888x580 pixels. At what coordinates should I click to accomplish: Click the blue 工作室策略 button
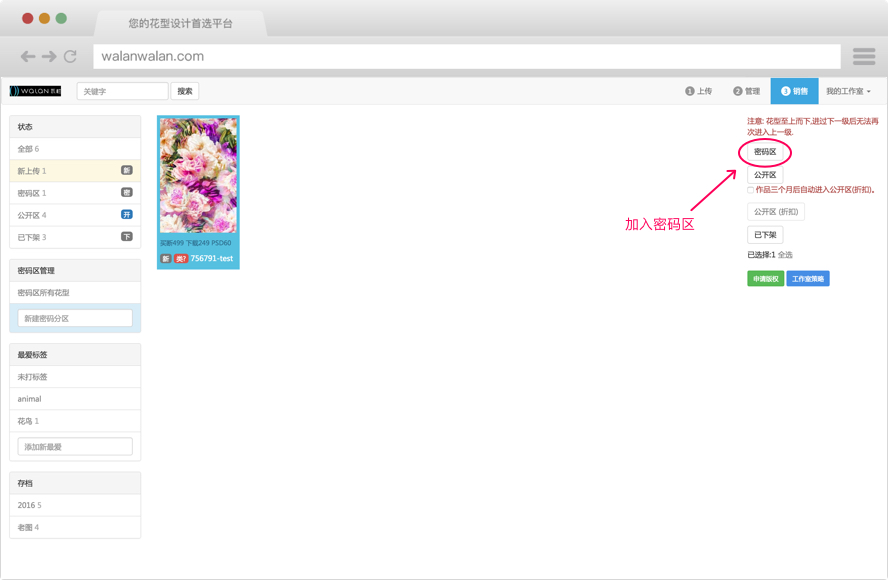pyautogui.click(x=807, y=279)
